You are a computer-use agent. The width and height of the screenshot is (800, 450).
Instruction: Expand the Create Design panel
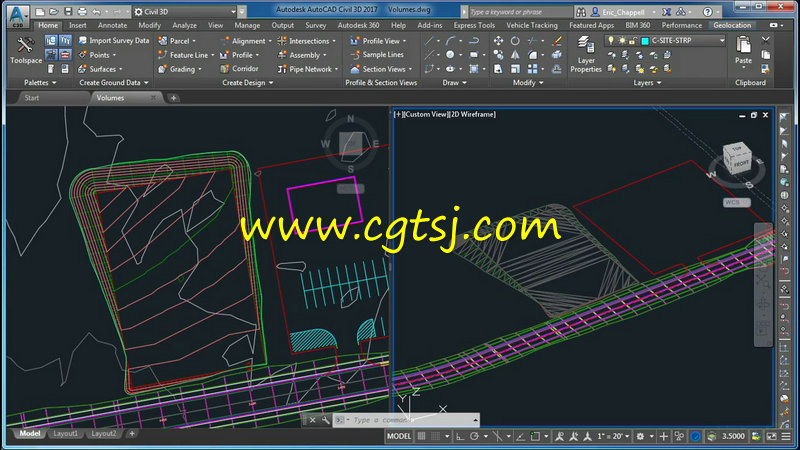pos(247,83)
